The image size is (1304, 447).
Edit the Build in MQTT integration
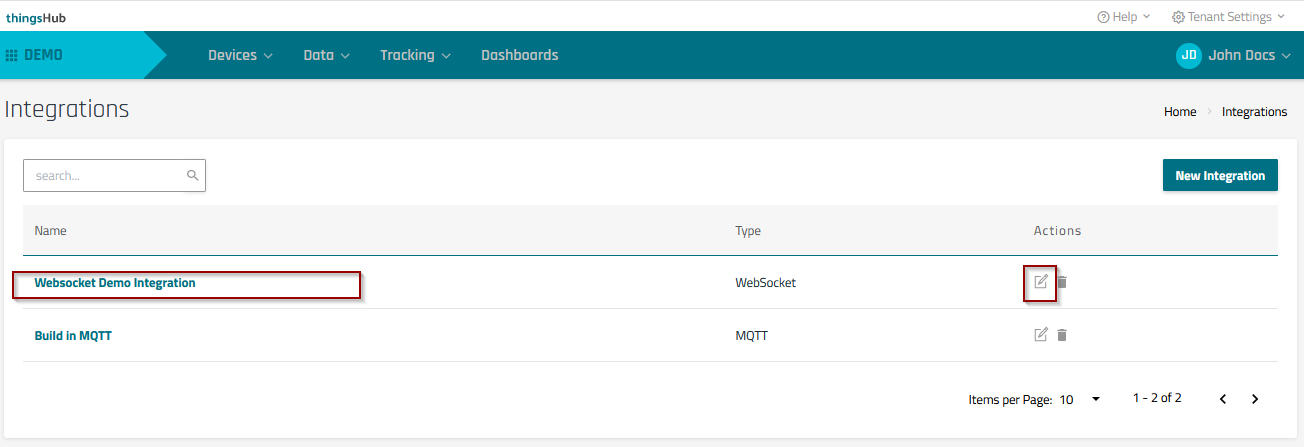[1041, 335]
